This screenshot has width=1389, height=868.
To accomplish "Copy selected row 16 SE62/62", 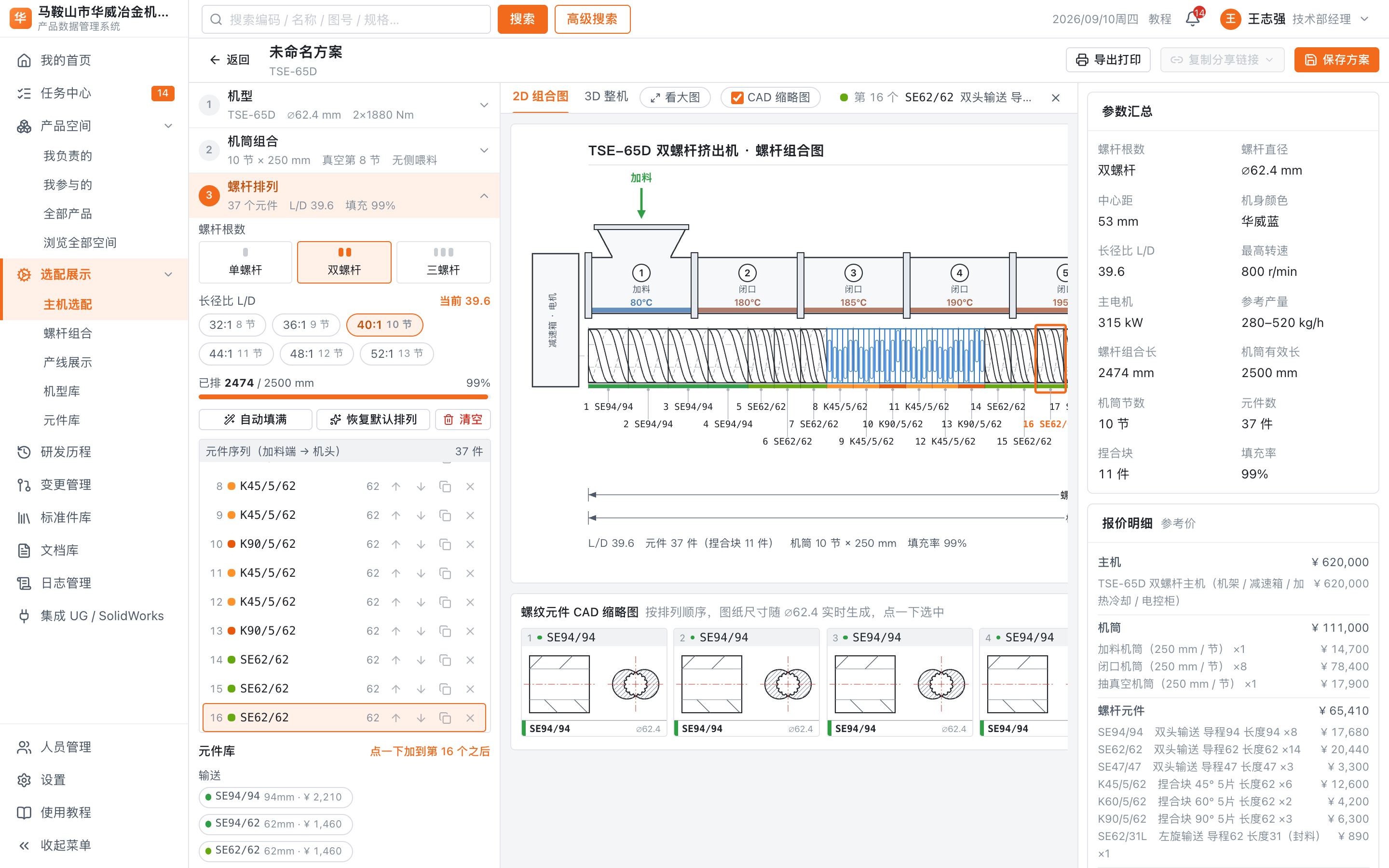I will [x=445, y=718].
